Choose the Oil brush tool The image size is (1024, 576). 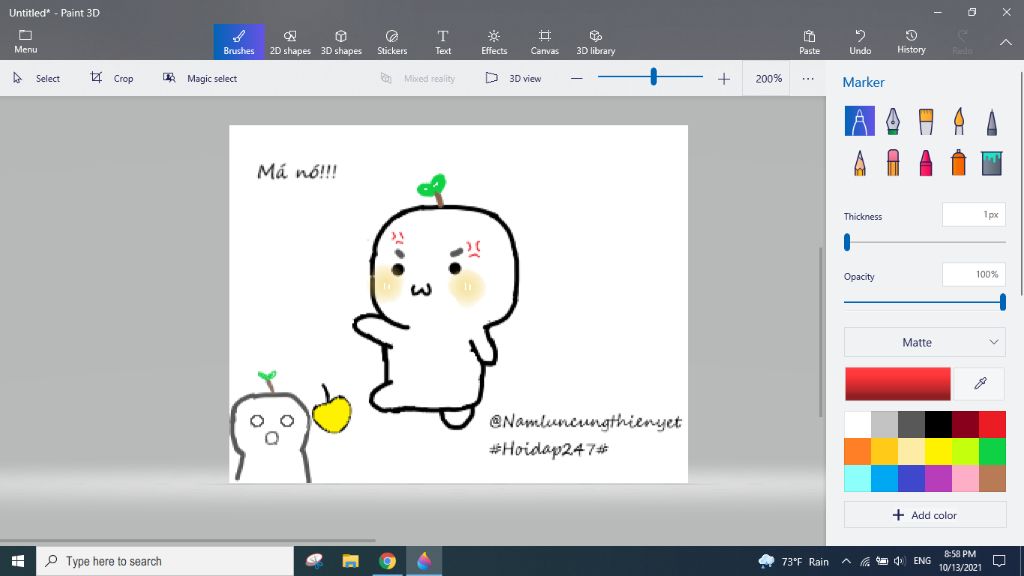925,122
